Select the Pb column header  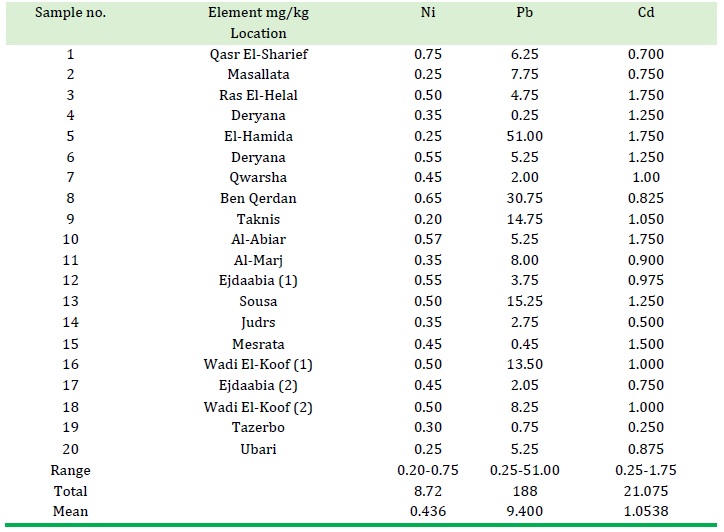(x=525, y=12)
